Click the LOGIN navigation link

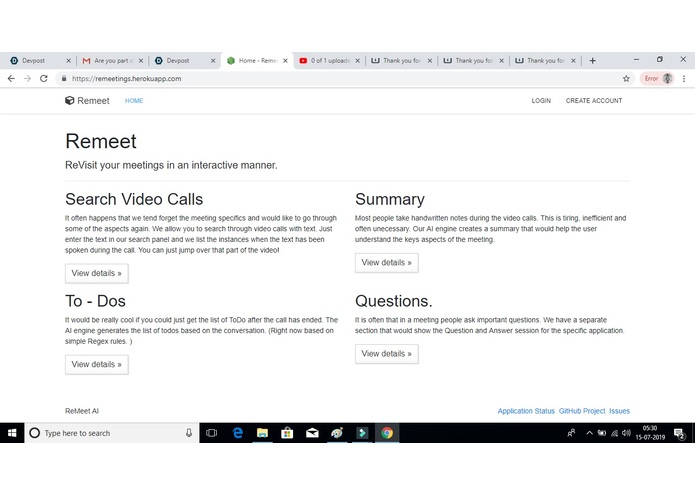coord(541,101)
